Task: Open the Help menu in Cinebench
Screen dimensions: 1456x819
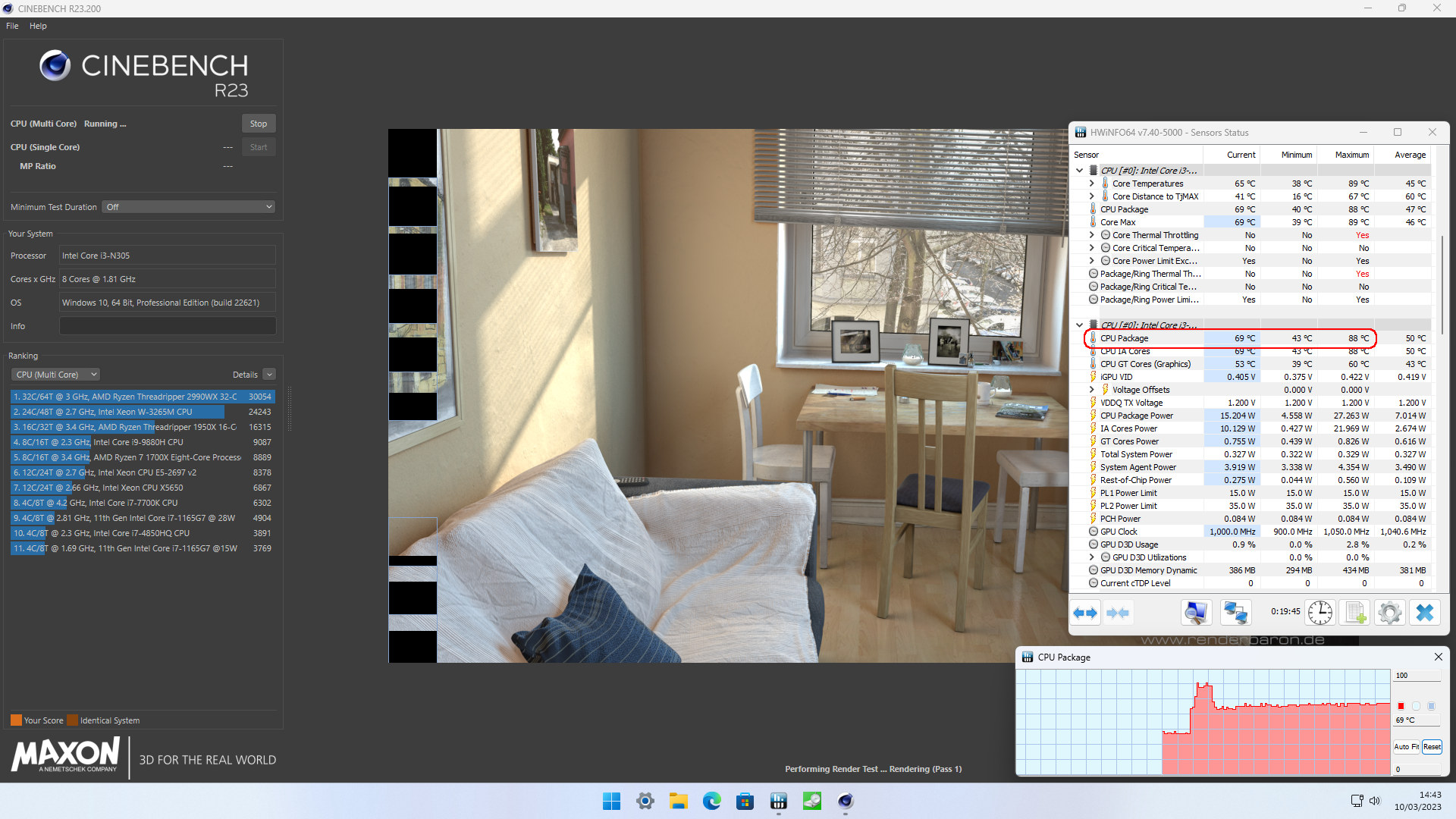Action: click(38, 26)
